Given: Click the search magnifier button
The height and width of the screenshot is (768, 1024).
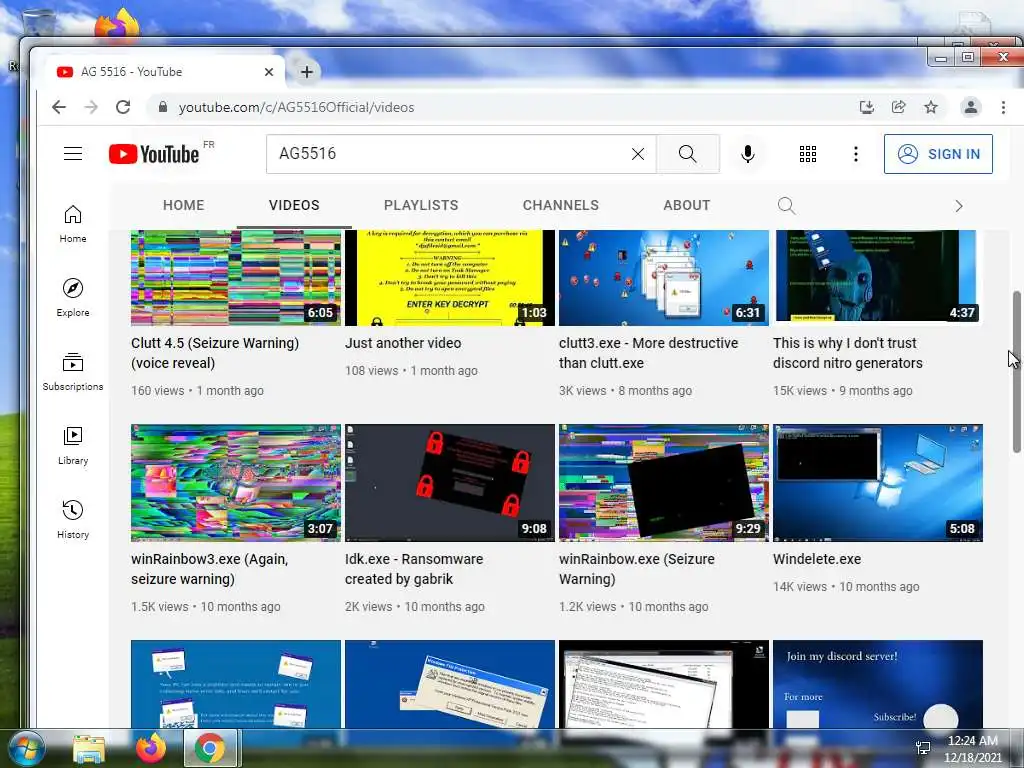Looking at the screenshot, I should (x=688, y=154).
